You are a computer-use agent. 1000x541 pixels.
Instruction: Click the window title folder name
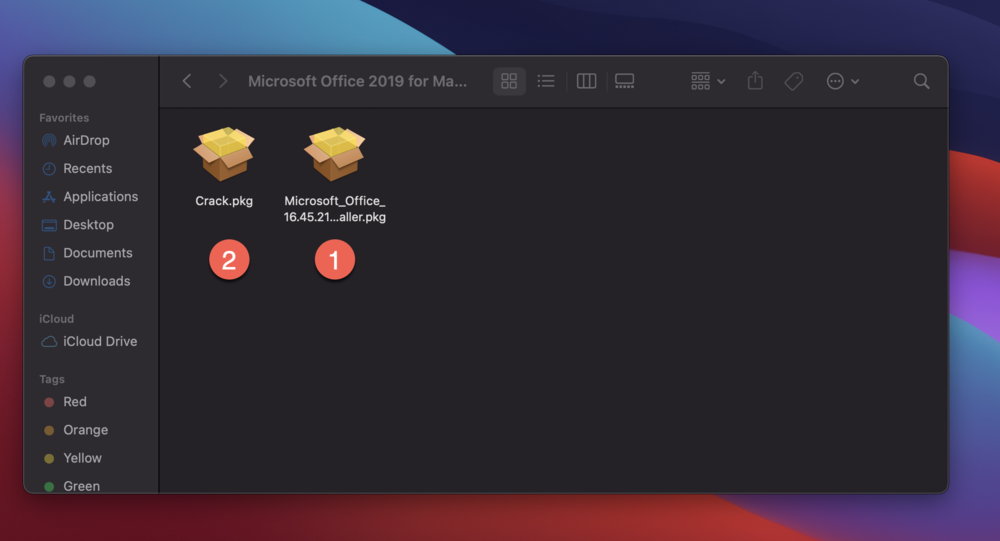(x=357, y=81)
